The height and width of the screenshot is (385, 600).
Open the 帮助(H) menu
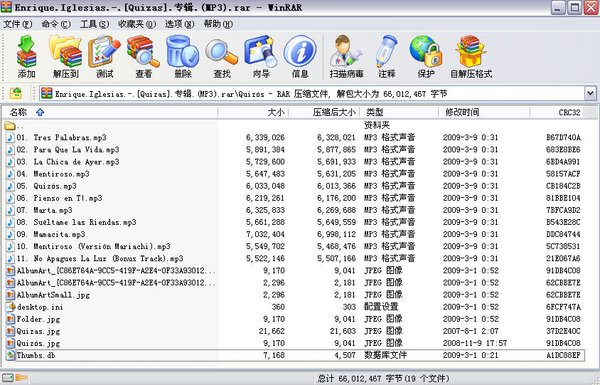pos(218,24)
